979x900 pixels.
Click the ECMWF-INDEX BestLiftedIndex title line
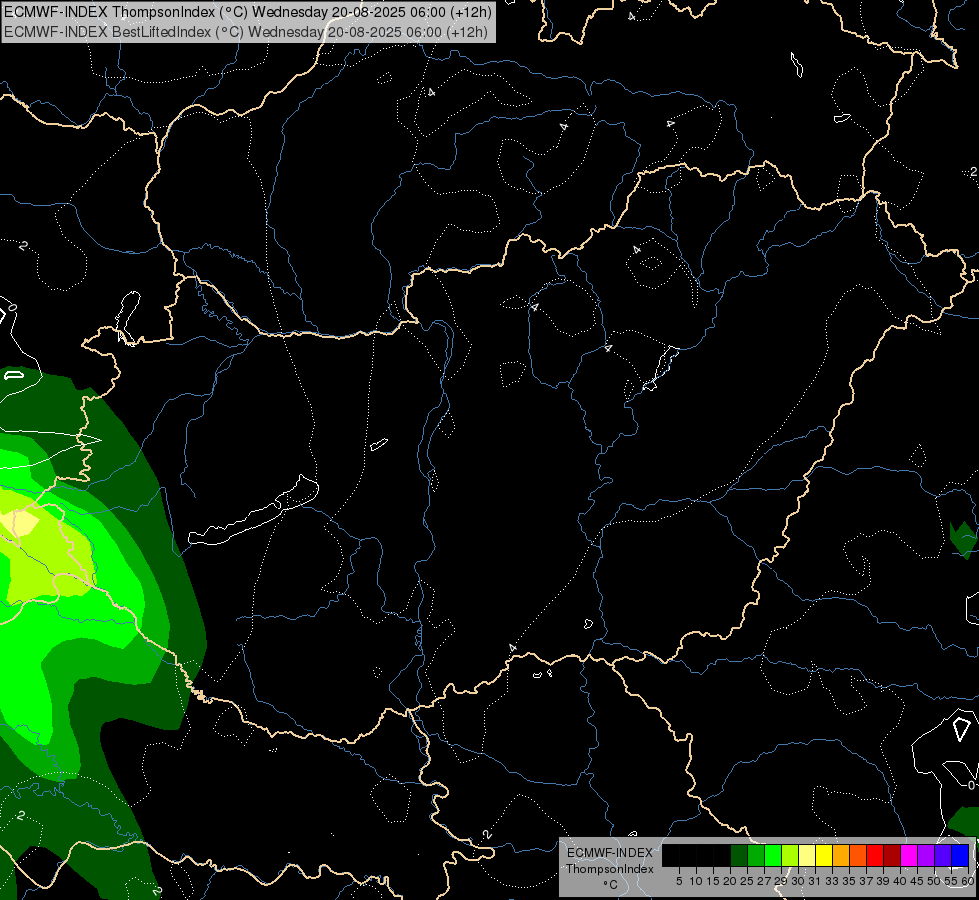(245, 32)
